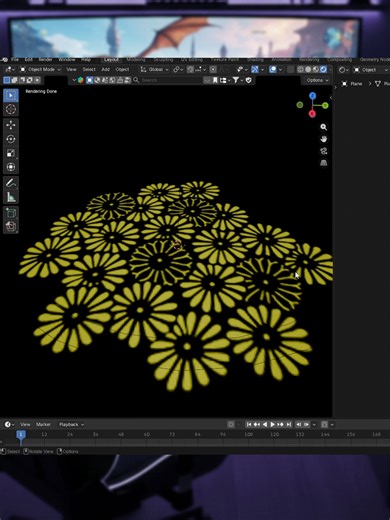Open the viewport Add menu

click(x=106, y=69)
